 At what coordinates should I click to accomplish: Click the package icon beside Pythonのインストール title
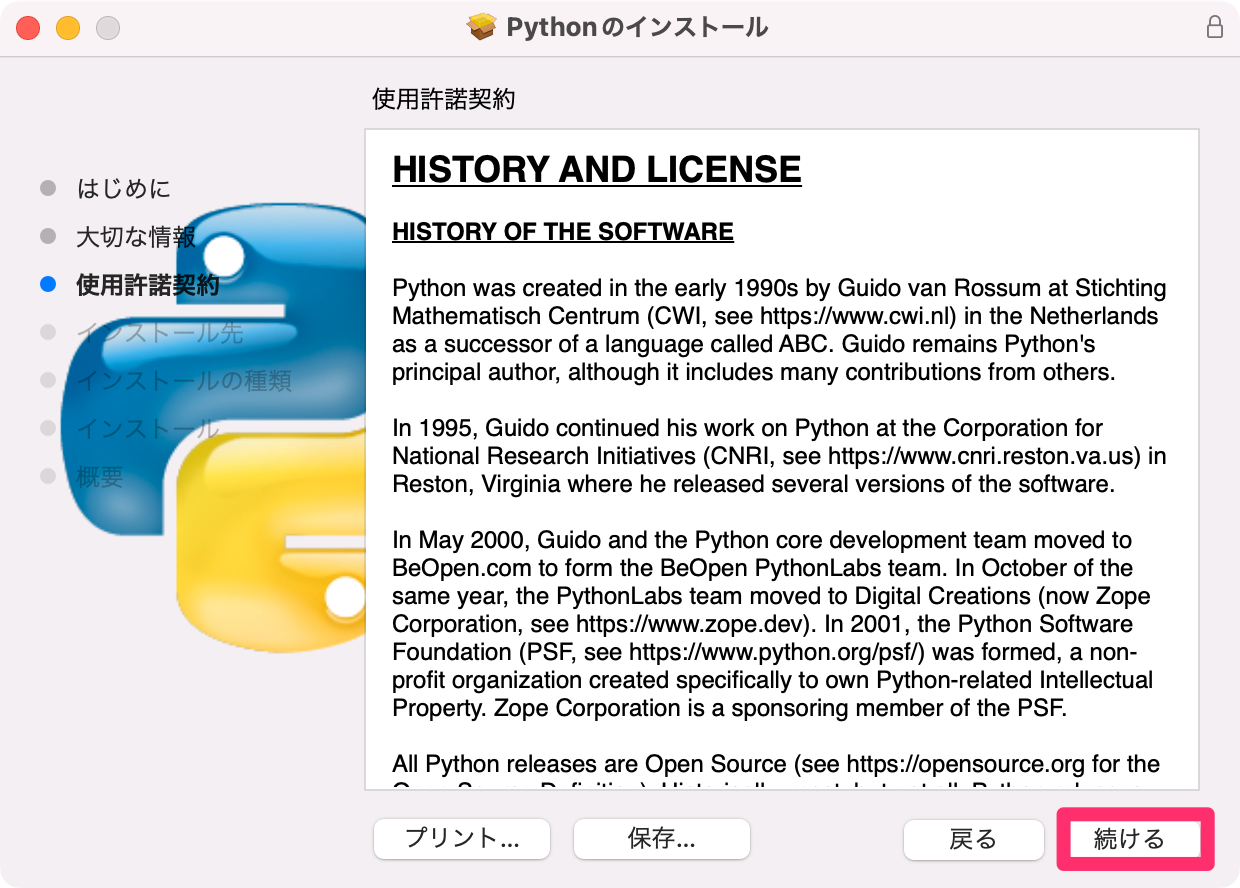pos(482,27)
